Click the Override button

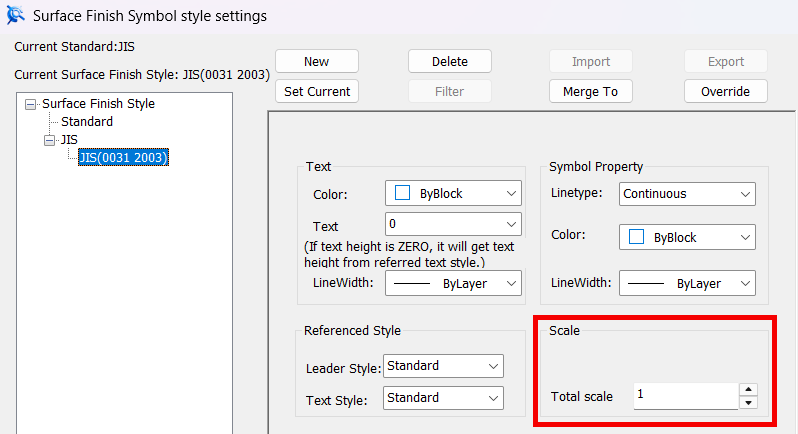[x=725, y=92]
